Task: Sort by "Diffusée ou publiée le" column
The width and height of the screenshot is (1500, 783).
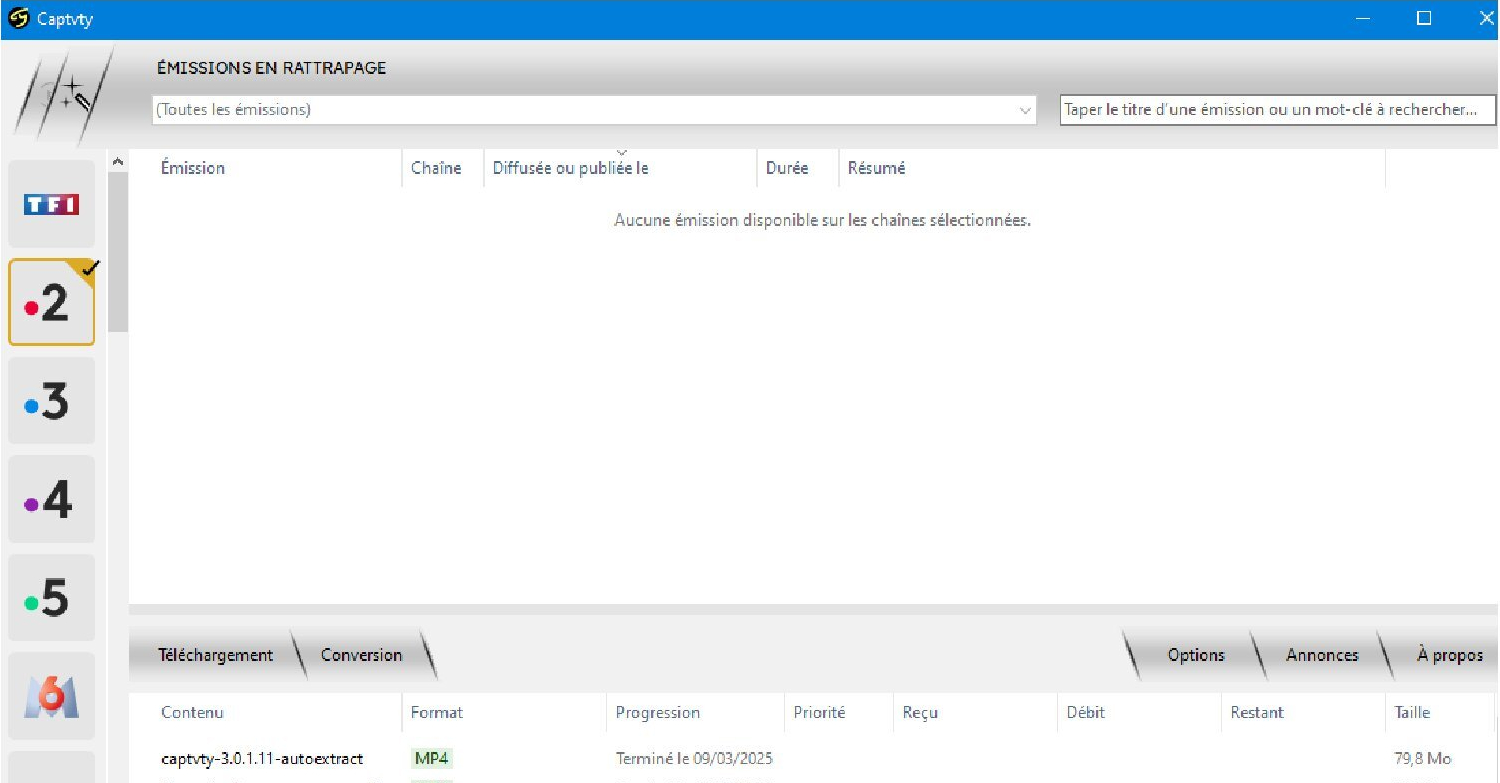Action: 570,168
